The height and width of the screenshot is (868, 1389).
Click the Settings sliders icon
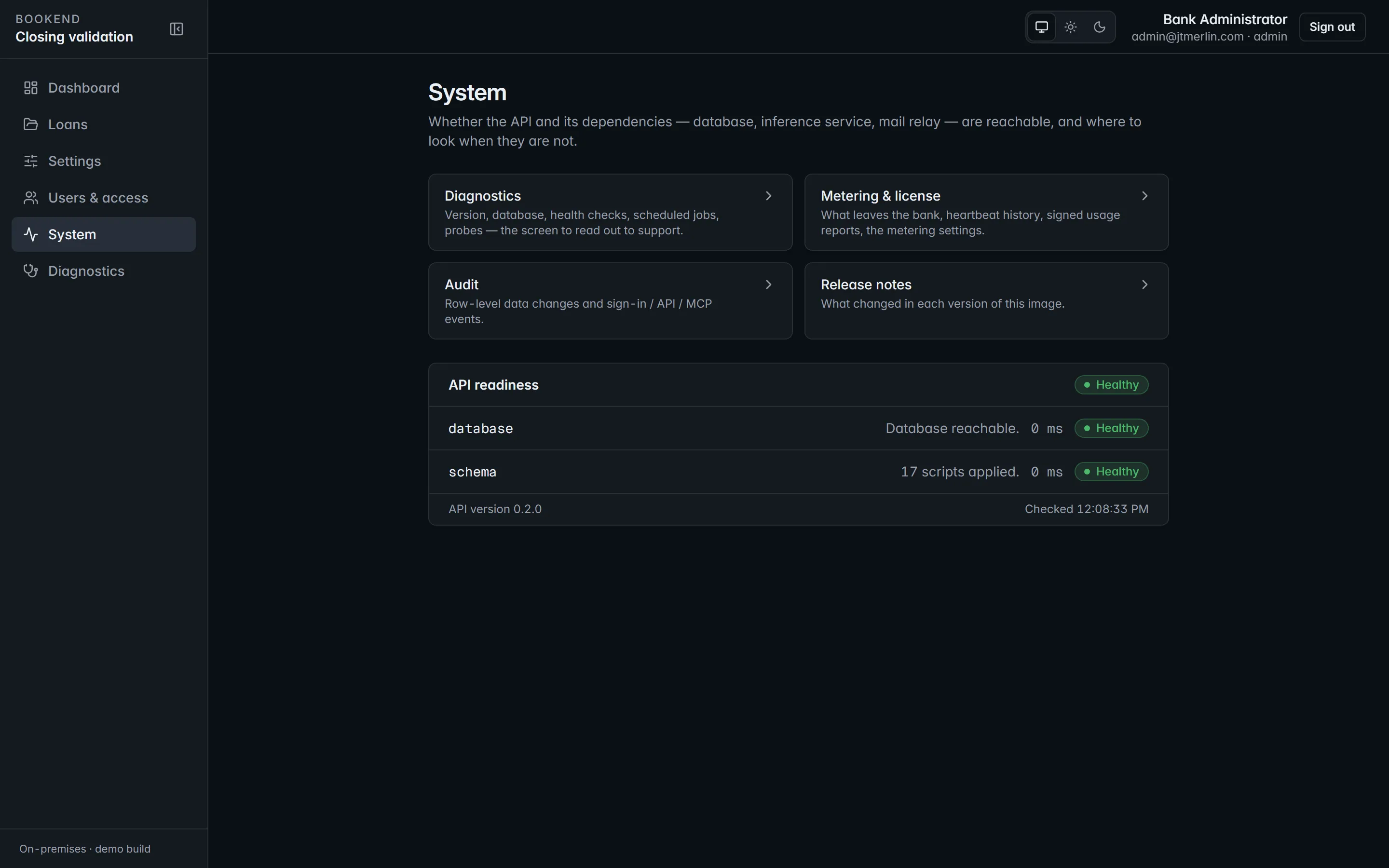tap(30, 162)
